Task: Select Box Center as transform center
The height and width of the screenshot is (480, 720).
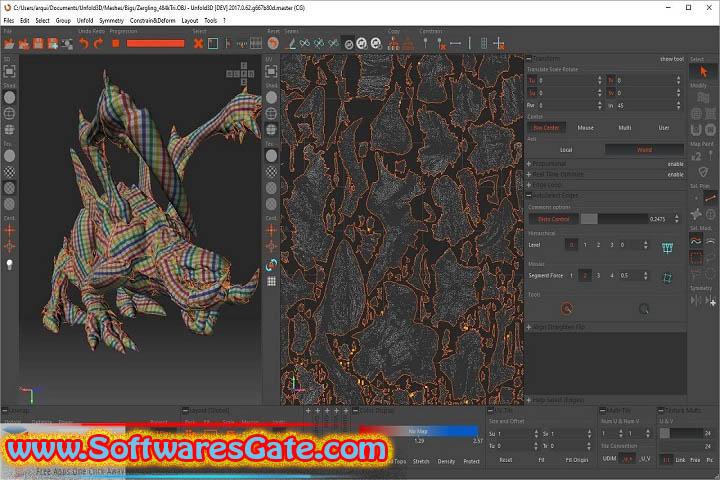Action: (x=546, y=128)
